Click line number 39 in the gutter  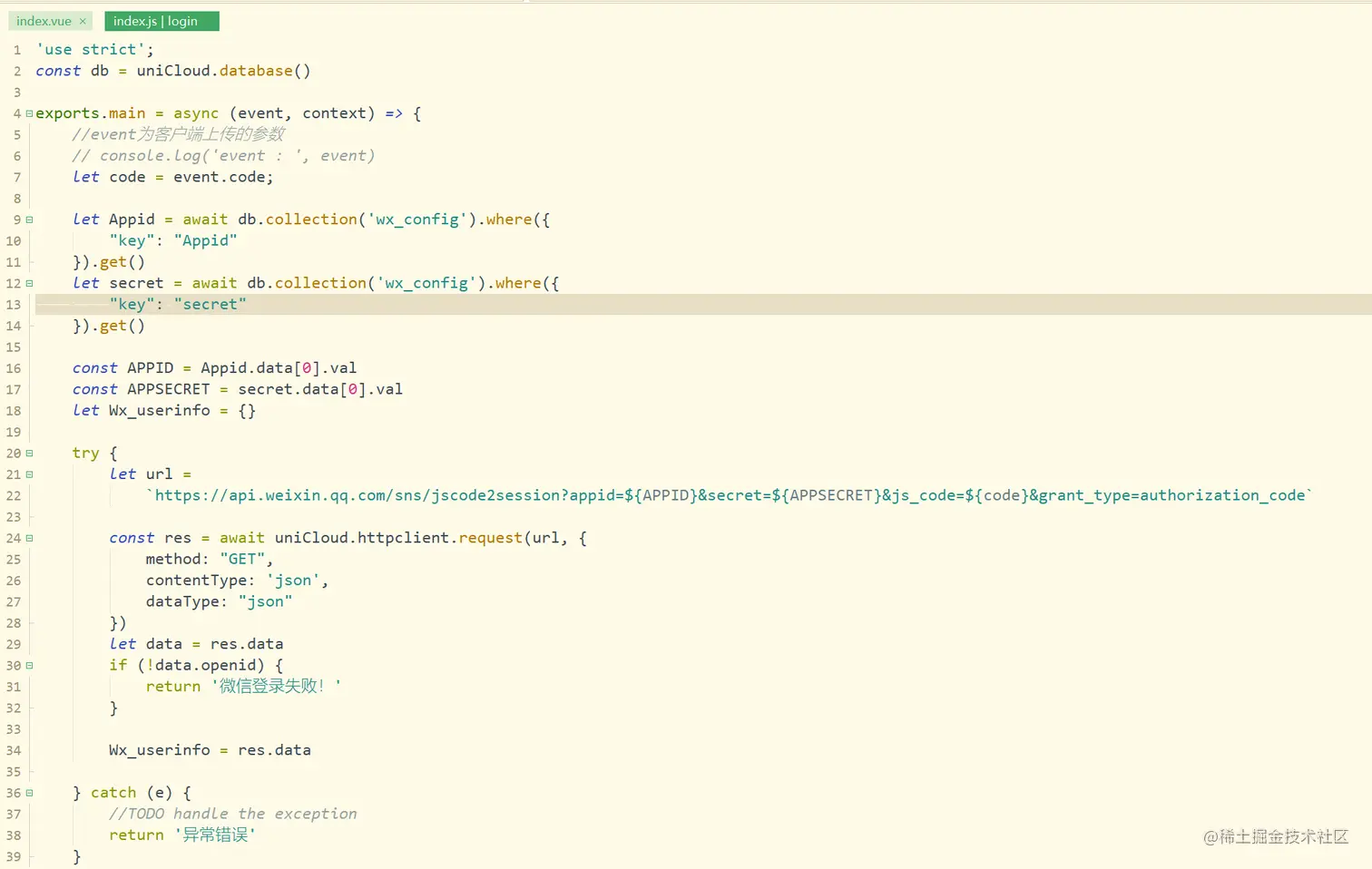(x=14, y=856)
